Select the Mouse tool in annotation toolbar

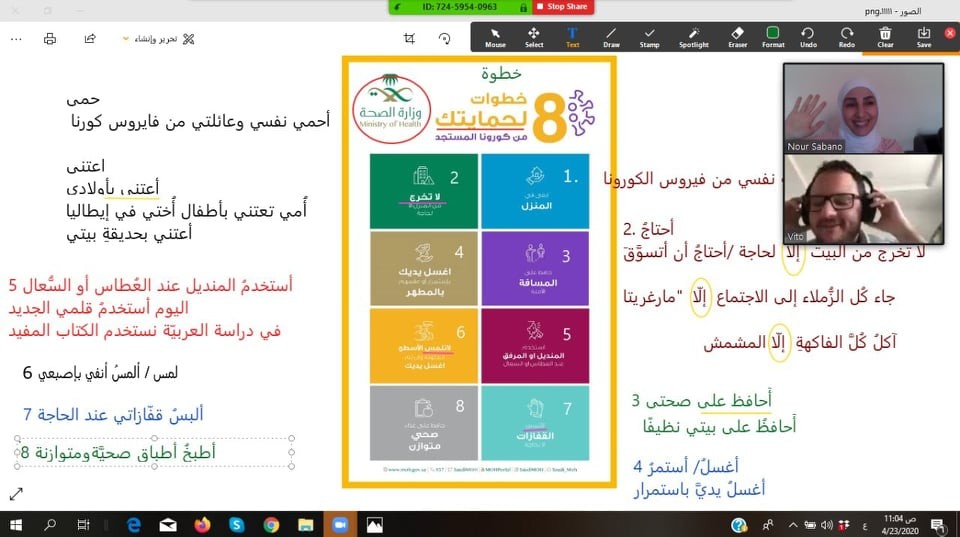tap(495, 36)
